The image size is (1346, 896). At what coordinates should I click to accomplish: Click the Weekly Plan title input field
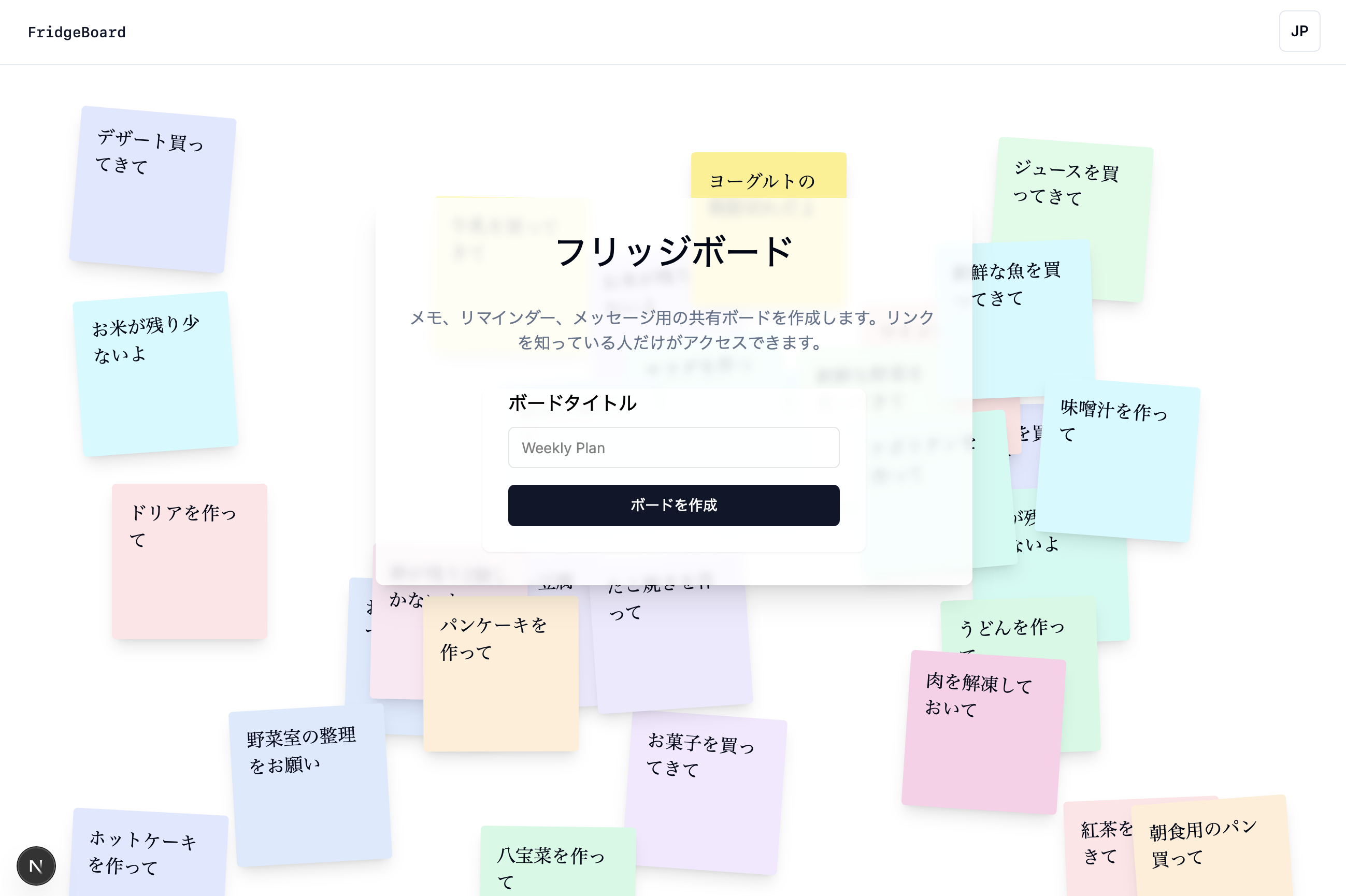(x=674, y=447)
